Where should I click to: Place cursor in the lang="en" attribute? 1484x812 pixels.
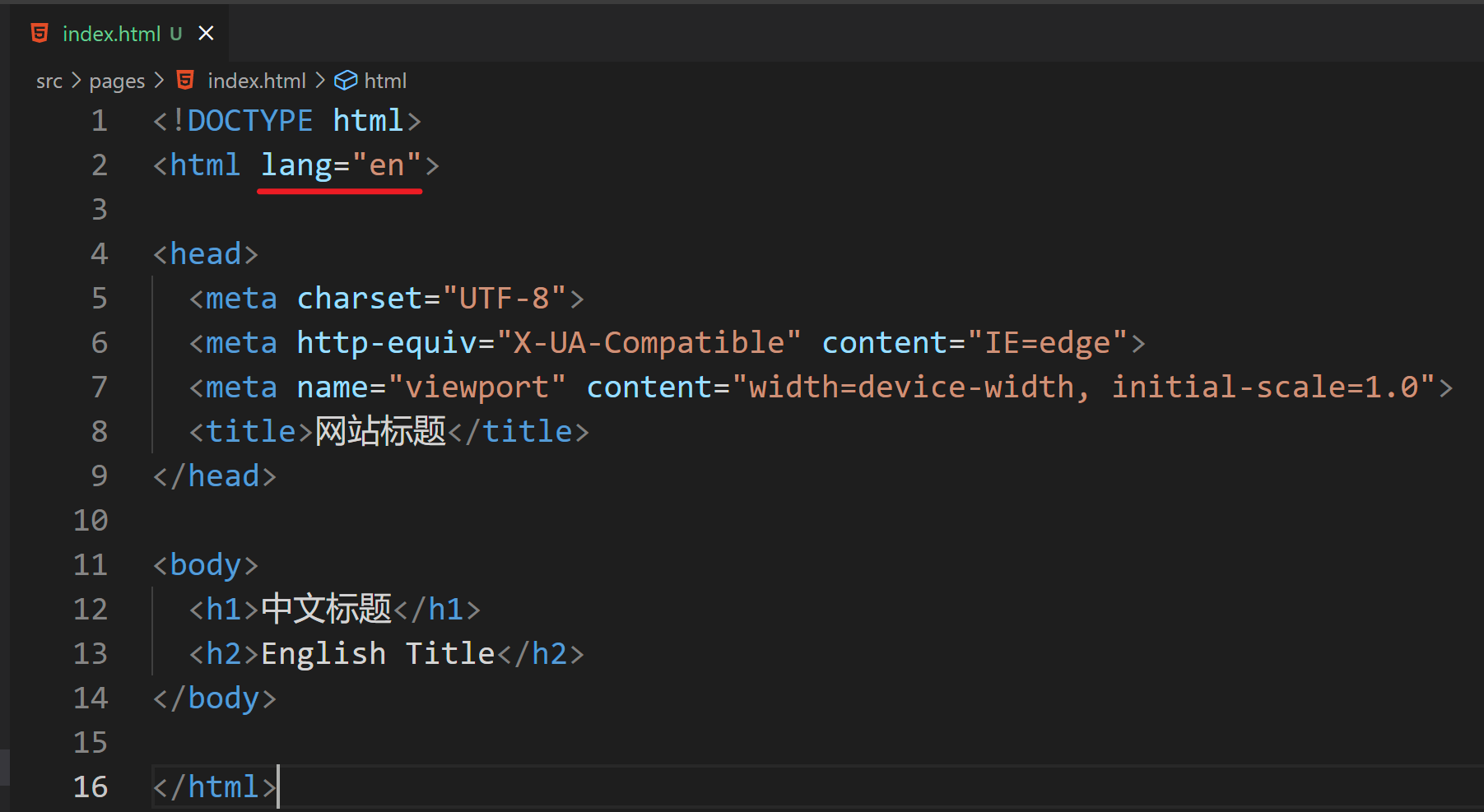tap(340, 165)
